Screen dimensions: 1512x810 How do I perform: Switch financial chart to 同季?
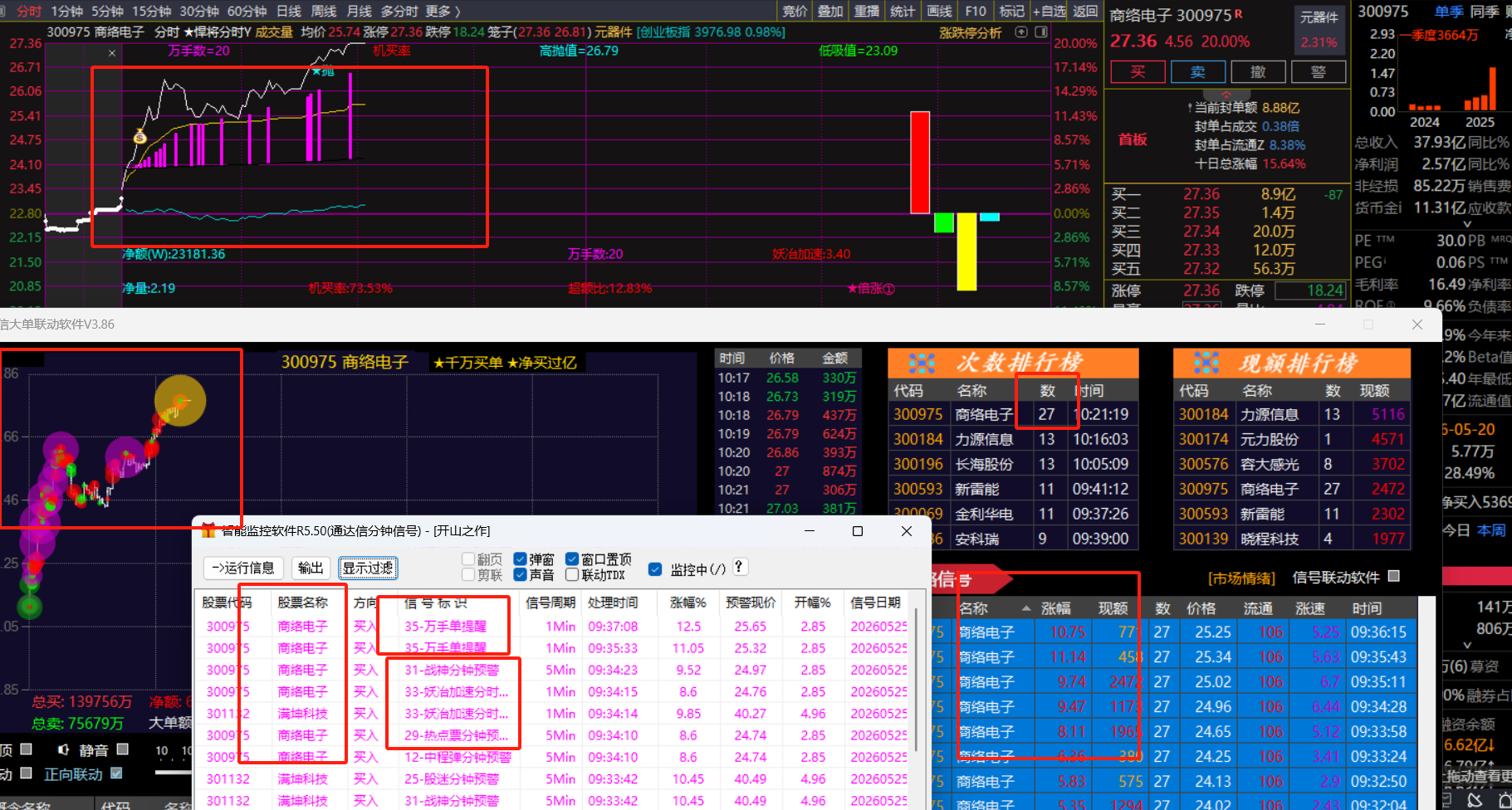(1484, 12)
